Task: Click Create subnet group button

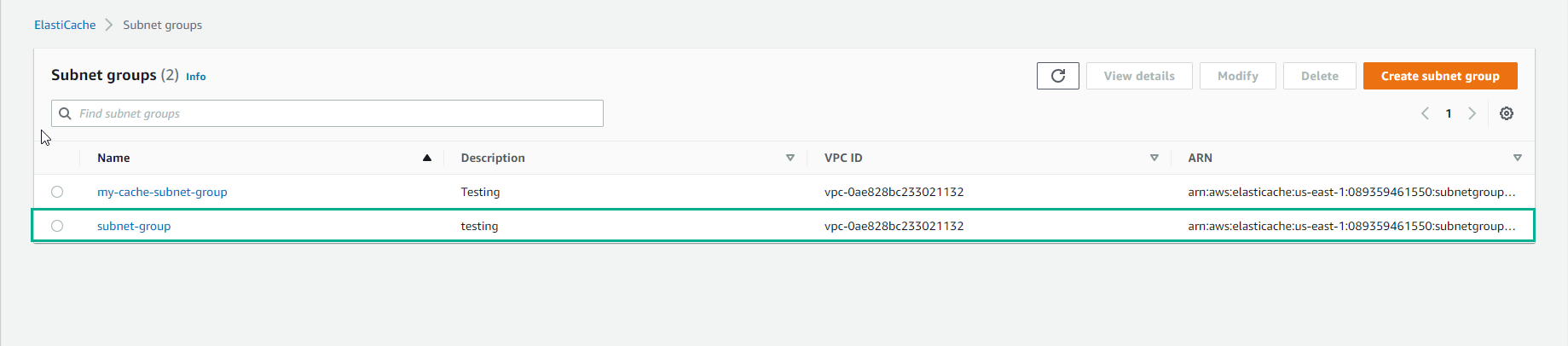Action: tap(1440, 76)
